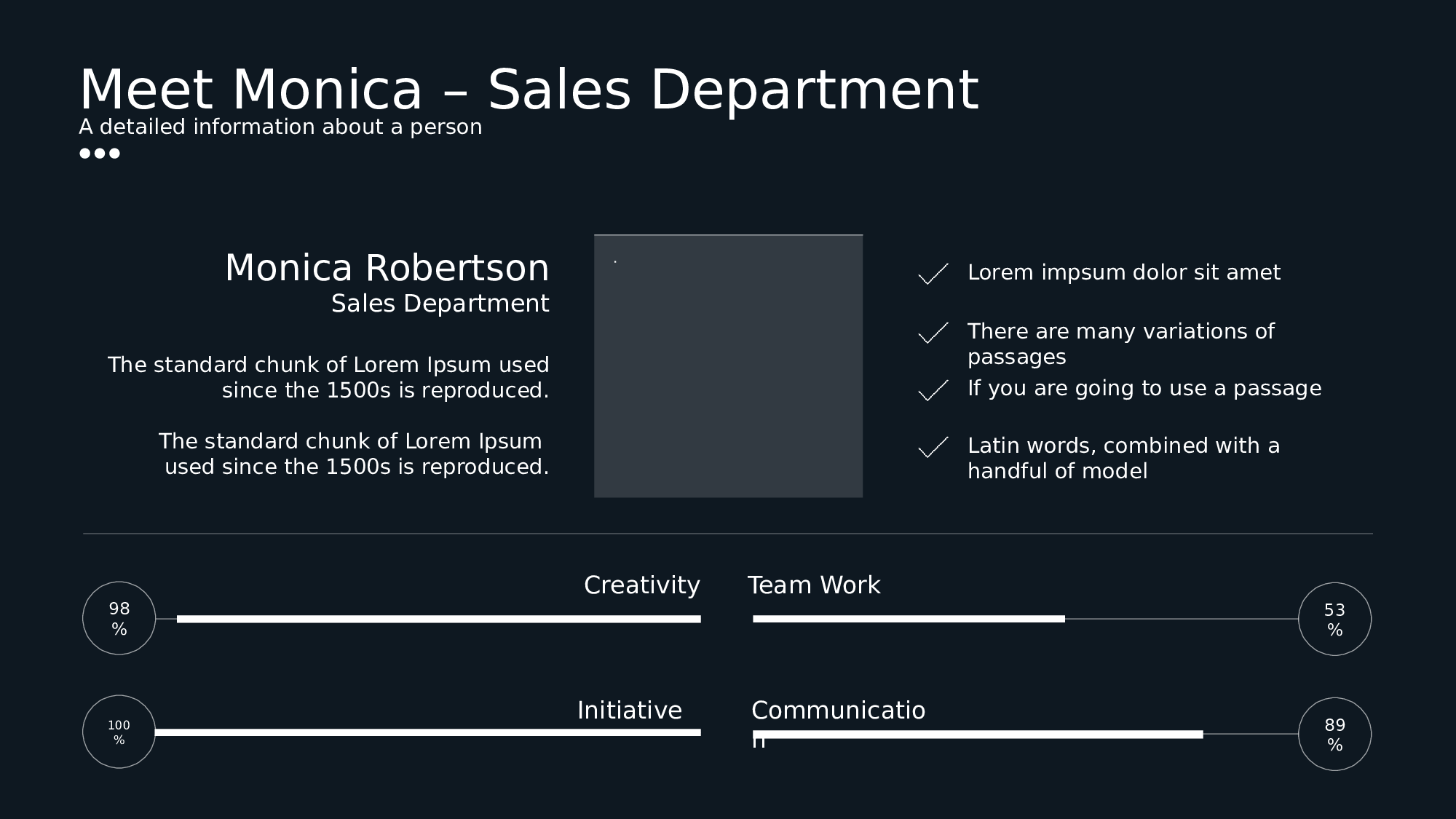Screen dimensions: 1456x819
Task: Click the three dots under the subtitle
Action: click(x=100, y=154)
